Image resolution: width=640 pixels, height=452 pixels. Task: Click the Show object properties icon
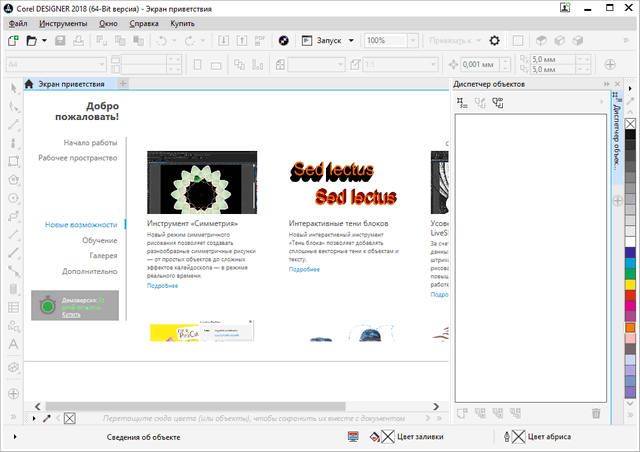pos(463,102)
